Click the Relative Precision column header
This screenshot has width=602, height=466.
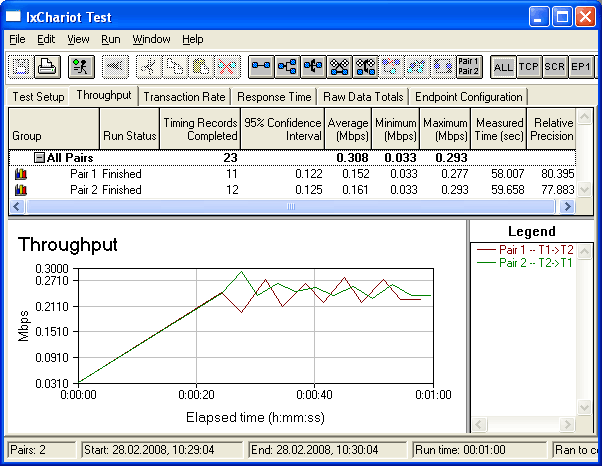click(x=551, y=129)
